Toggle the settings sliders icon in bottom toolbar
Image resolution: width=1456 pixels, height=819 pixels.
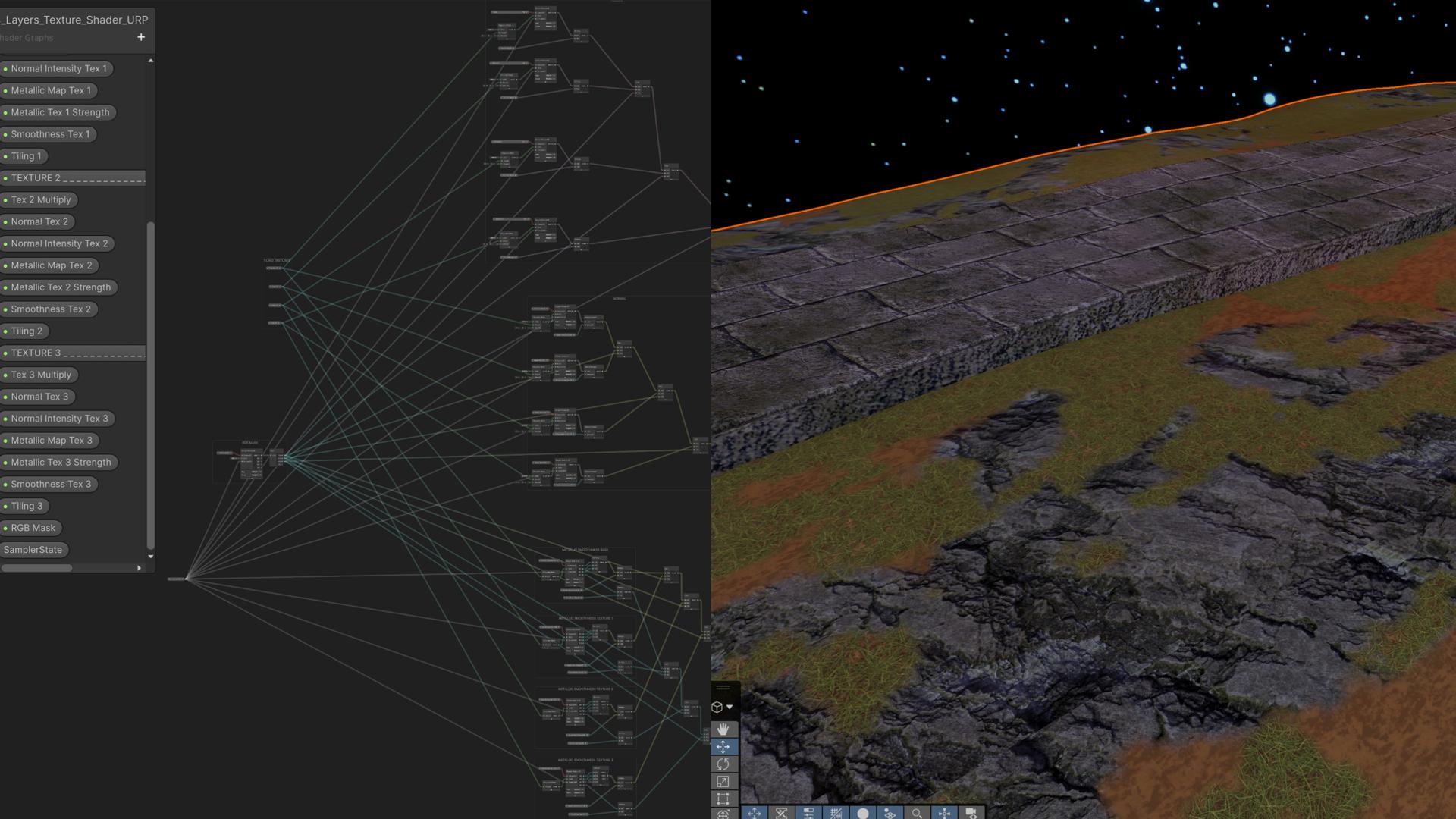(808, 813)
